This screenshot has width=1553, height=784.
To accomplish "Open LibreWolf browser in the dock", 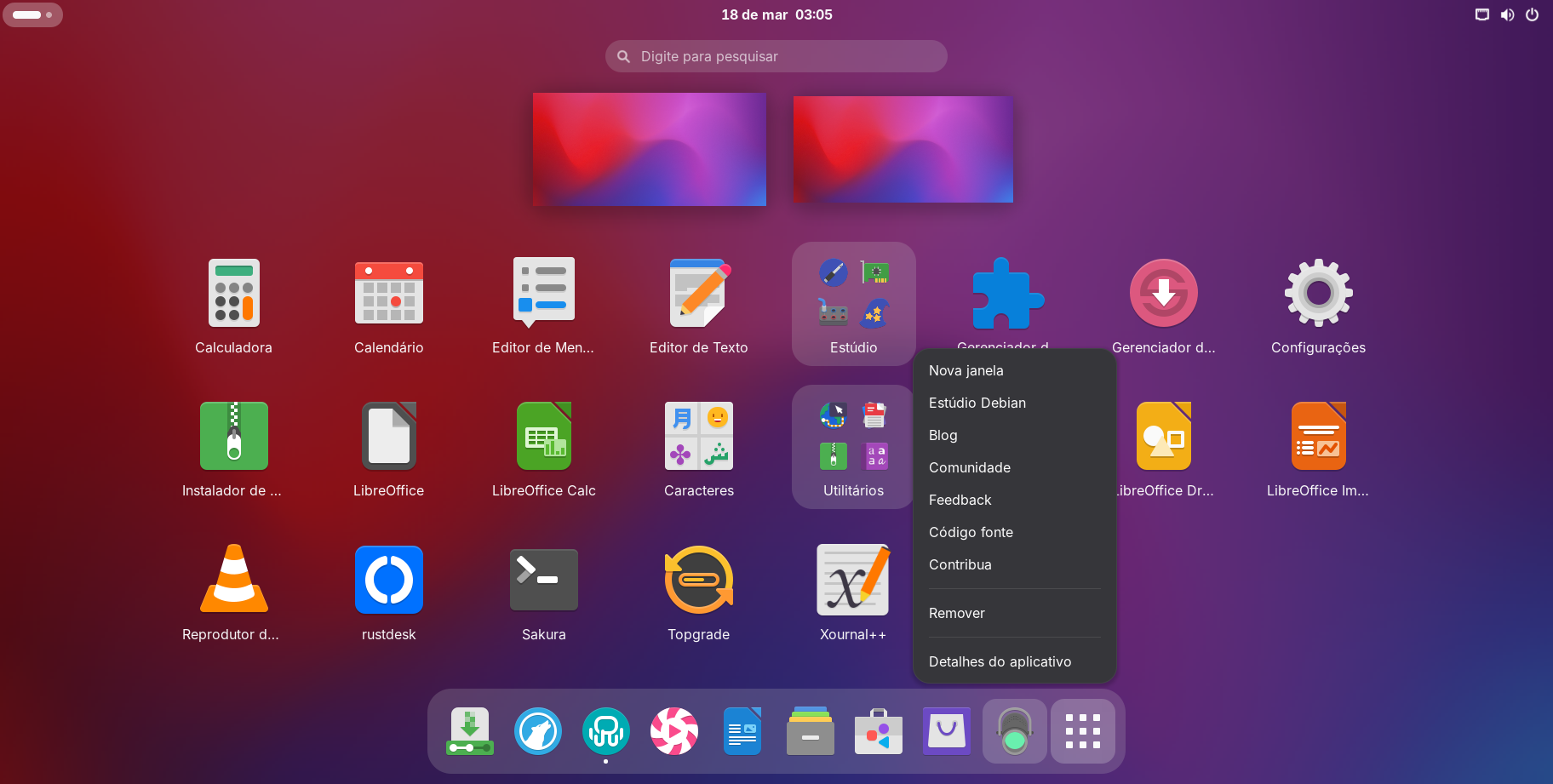I will [x=537, y=732].
